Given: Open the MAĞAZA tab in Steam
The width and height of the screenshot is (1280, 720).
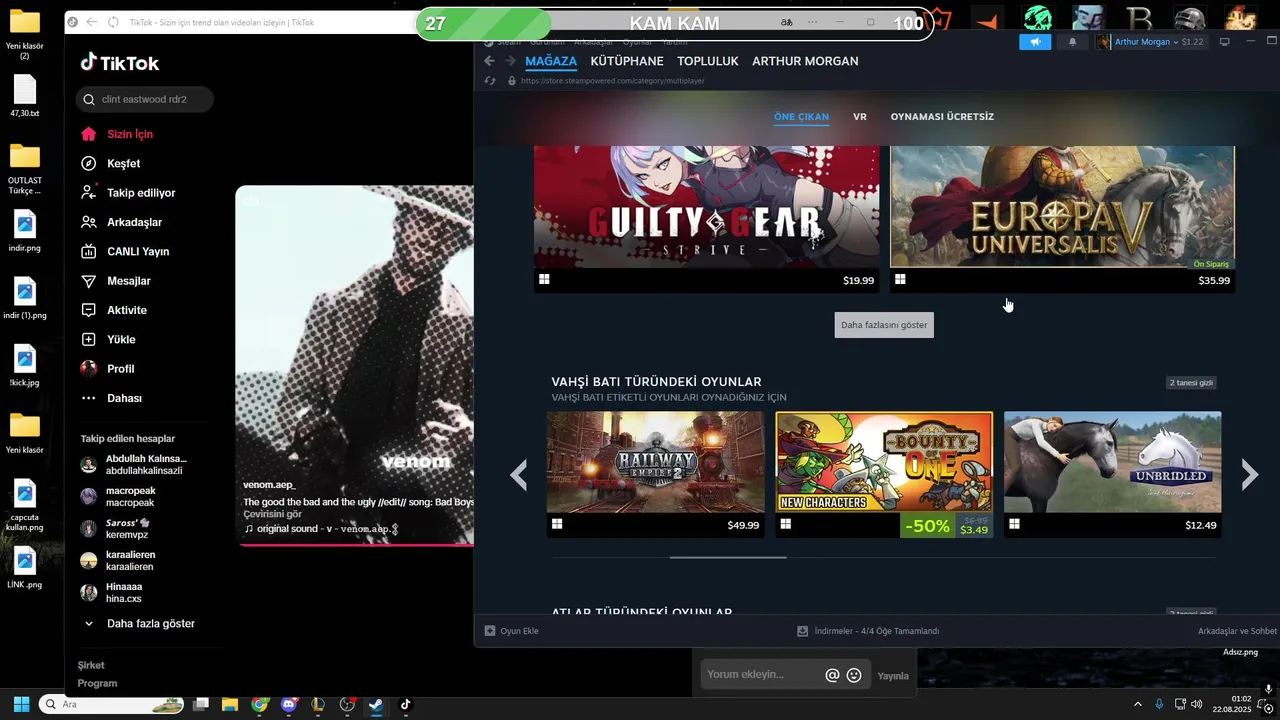Looking at the screenshot, I should pyautogui.click(x=551, y=61).
